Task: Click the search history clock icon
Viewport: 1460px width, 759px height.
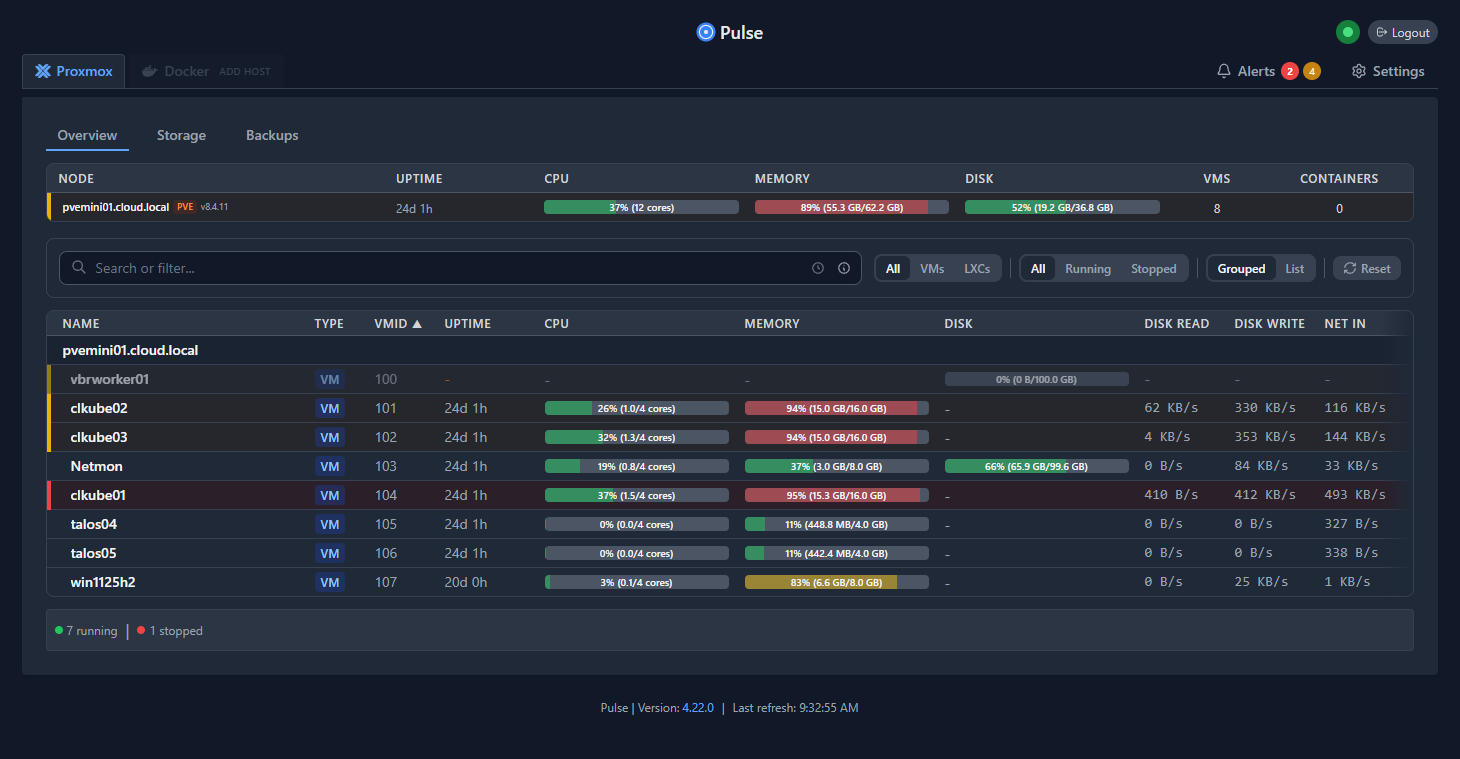Action: coord(818,268)
